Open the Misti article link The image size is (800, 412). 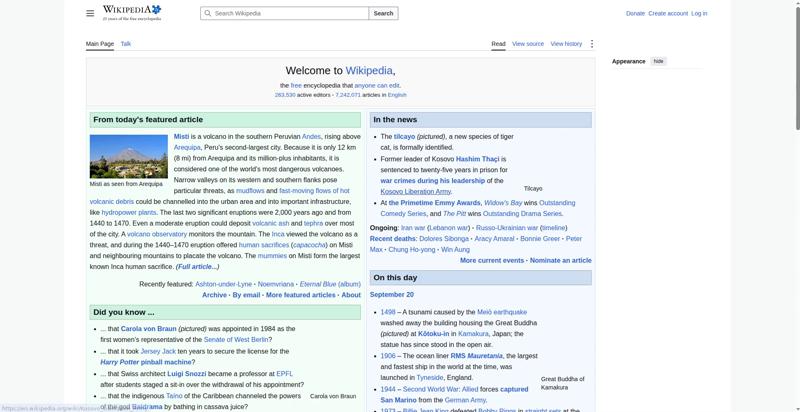[181, 137]
